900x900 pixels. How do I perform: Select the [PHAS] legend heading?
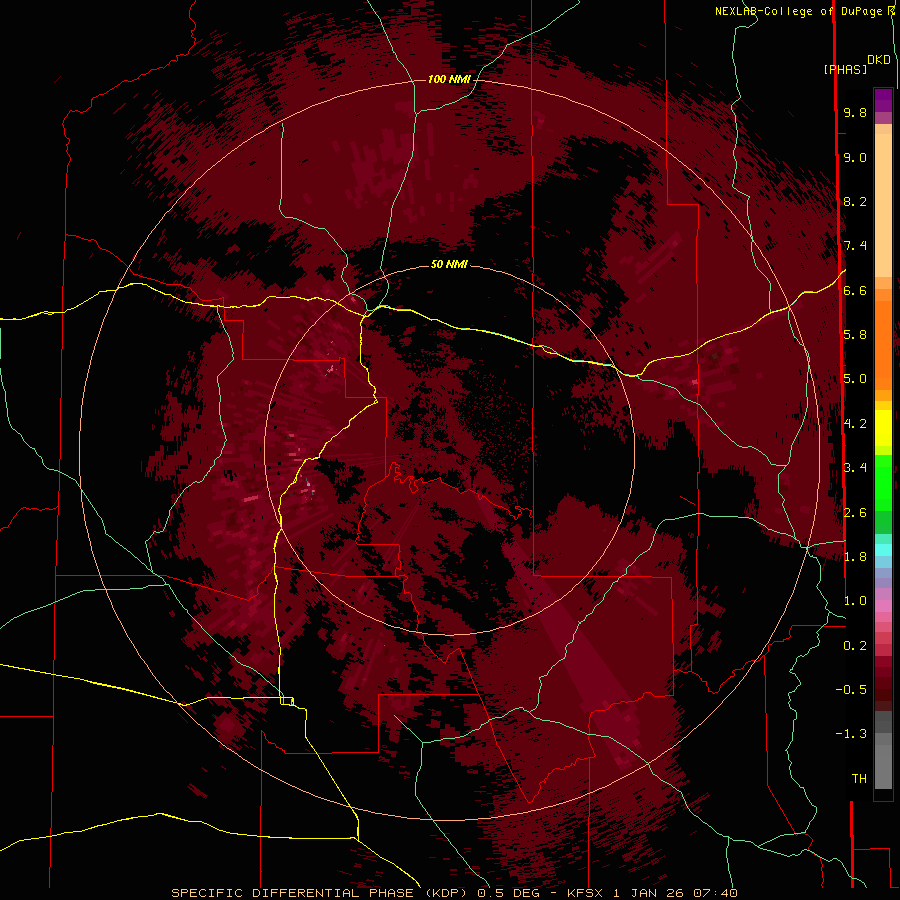845,69
